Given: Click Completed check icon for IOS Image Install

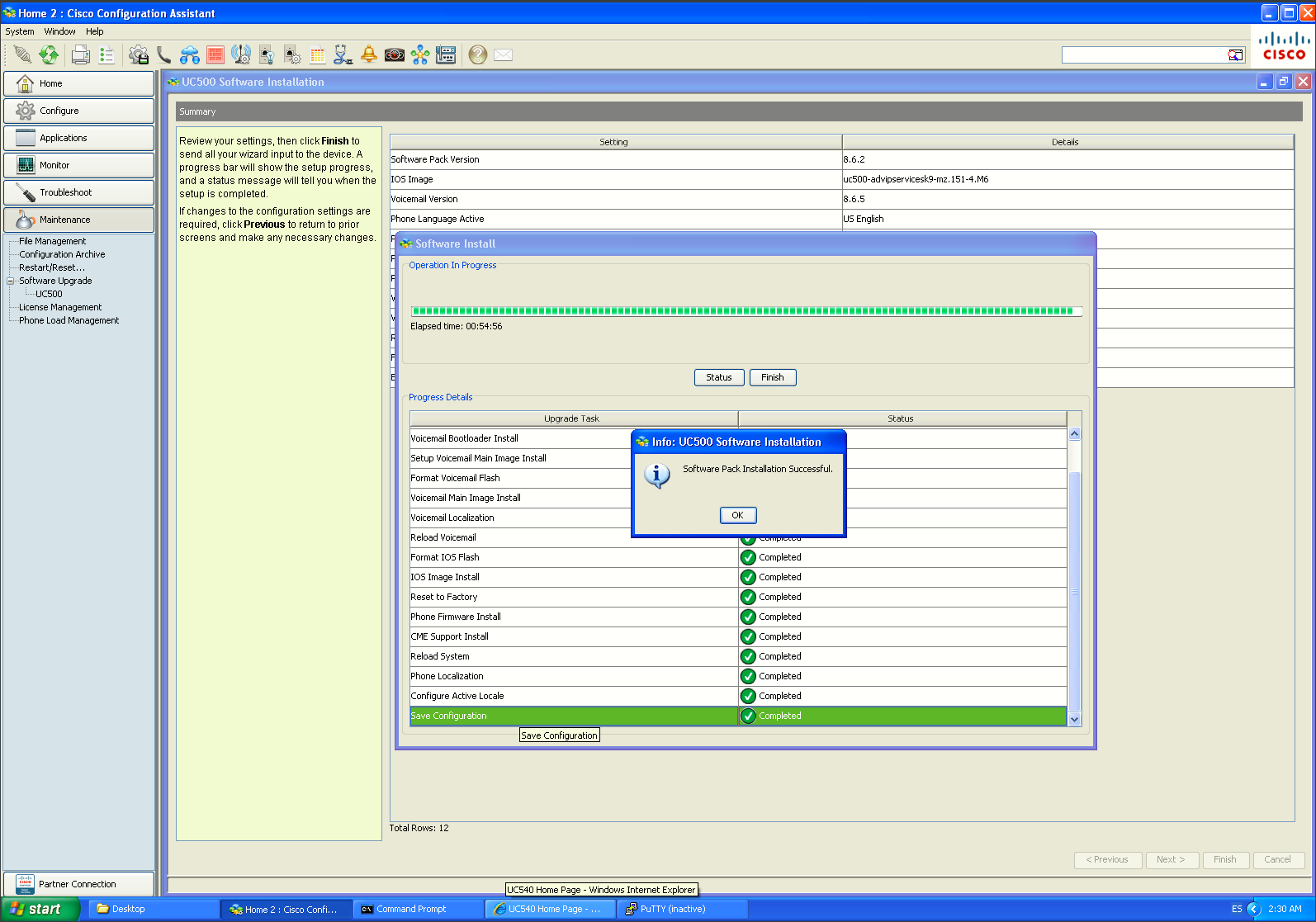Looking at the screenshot, I should [x=748, y=577].
